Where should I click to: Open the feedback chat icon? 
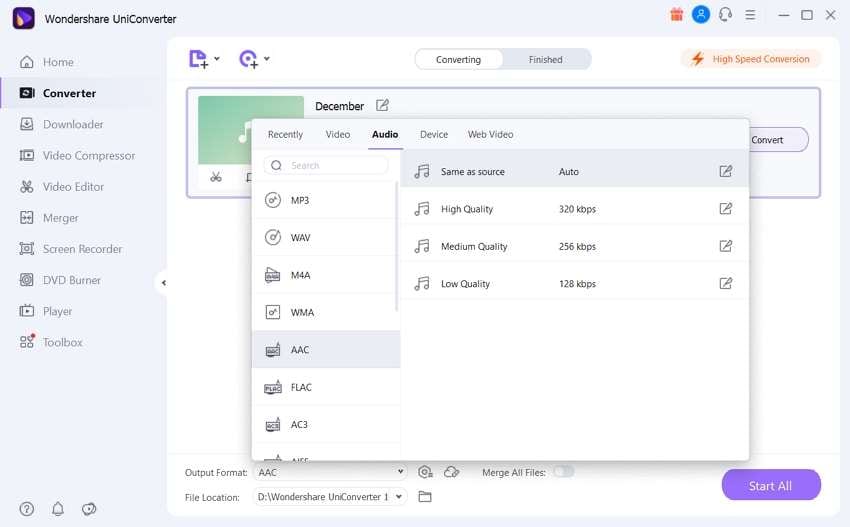[89, 509]
